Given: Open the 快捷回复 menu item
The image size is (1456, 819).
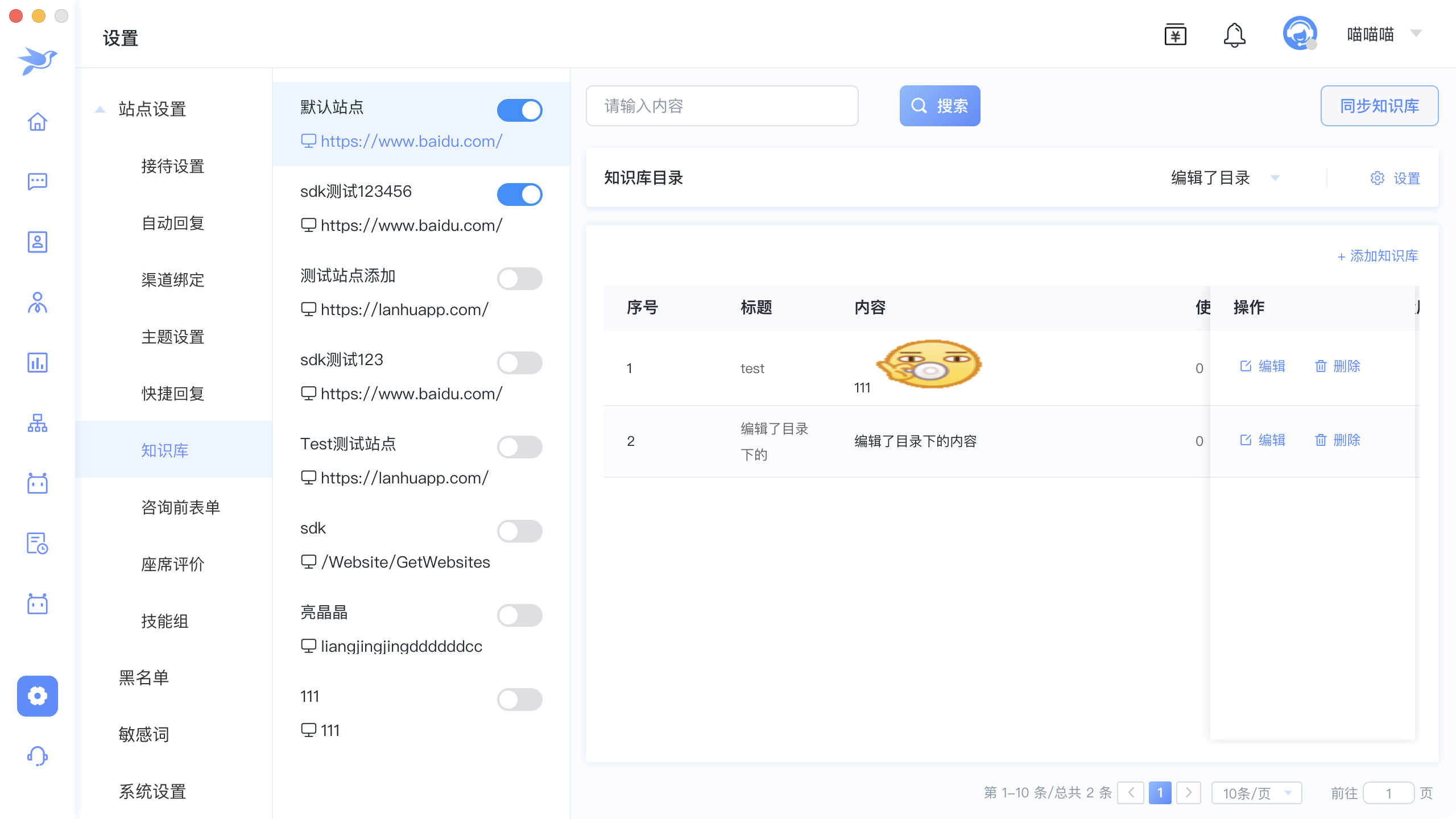Looking at the screenshot, I should click(173, 394).
